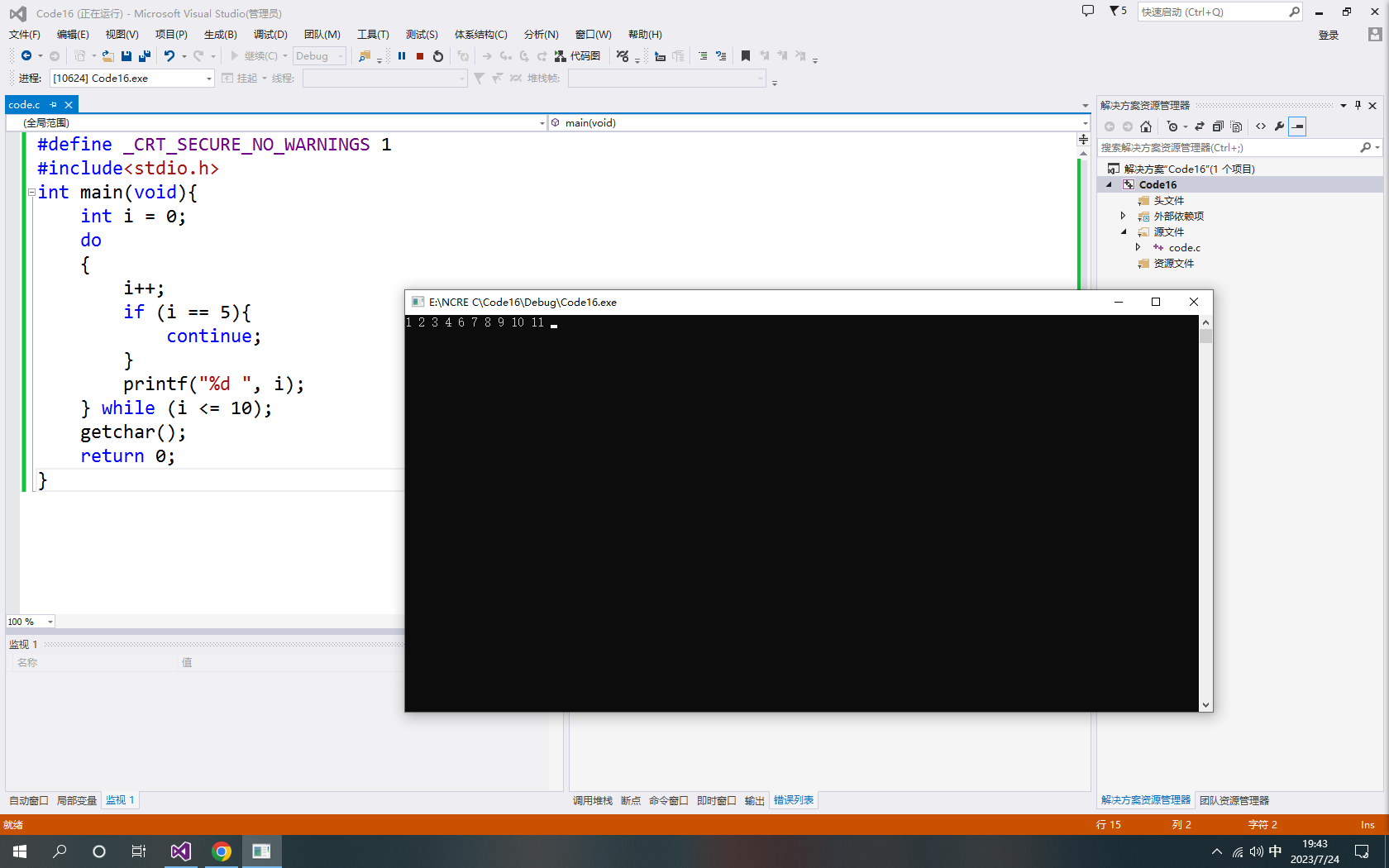Save code.c with the floppy disk icon
The height and width of the screenshot is (868, 1389).
(126, 56)
